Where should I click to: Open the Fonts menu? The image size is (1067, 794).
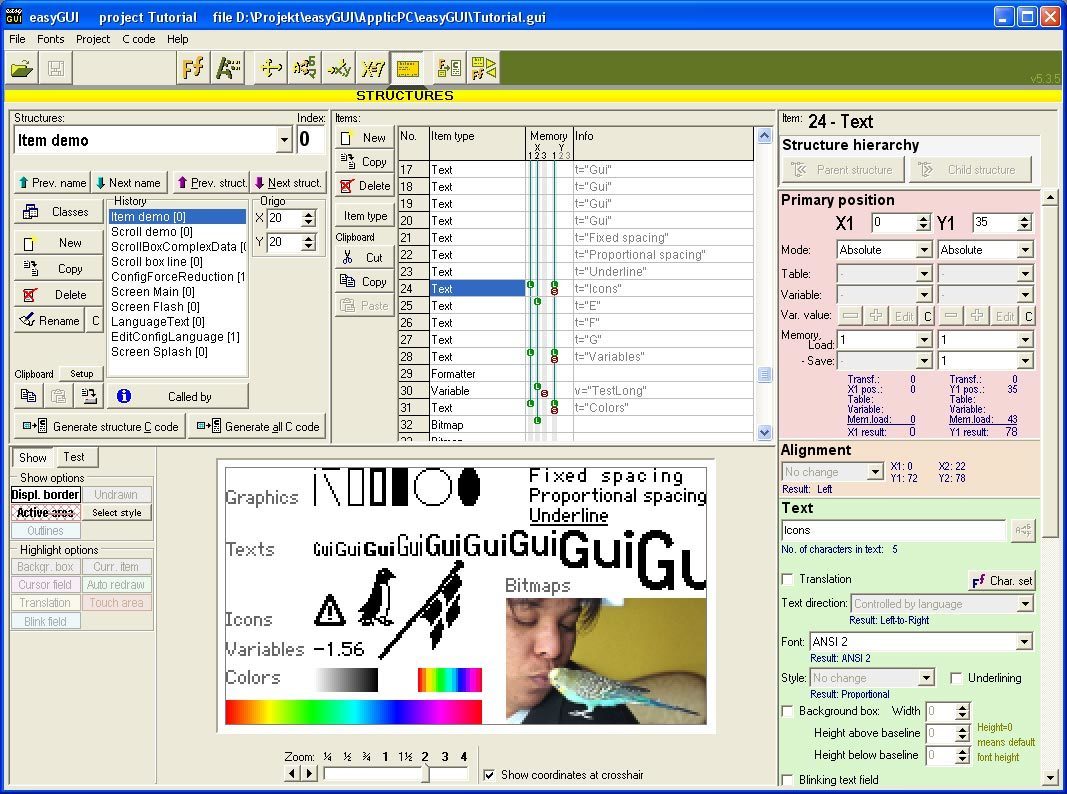pyautogui.click(x=50, y=39)
